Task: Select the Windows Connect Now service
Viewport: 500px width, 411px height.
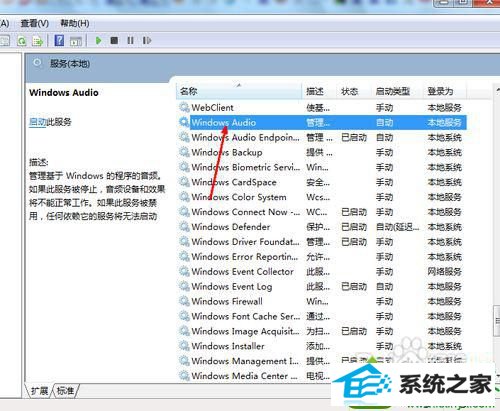Action: click(x=321, y=212)
